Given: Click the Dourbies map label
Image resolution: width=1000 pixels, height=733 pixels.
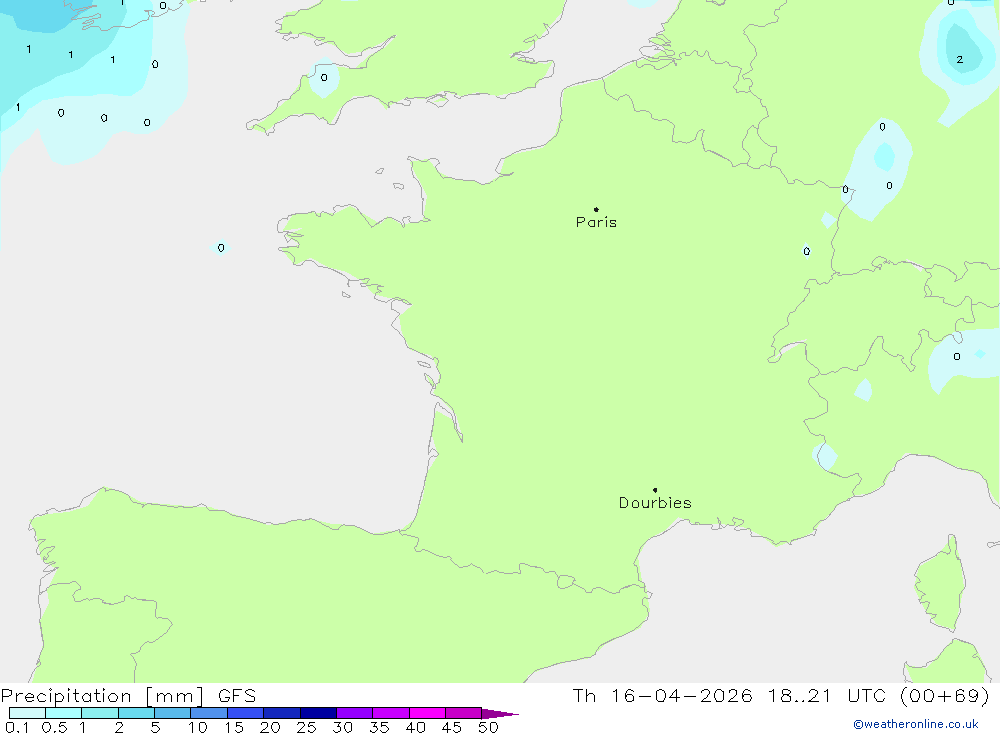Looking at the screenshot, I should (655, 503).
